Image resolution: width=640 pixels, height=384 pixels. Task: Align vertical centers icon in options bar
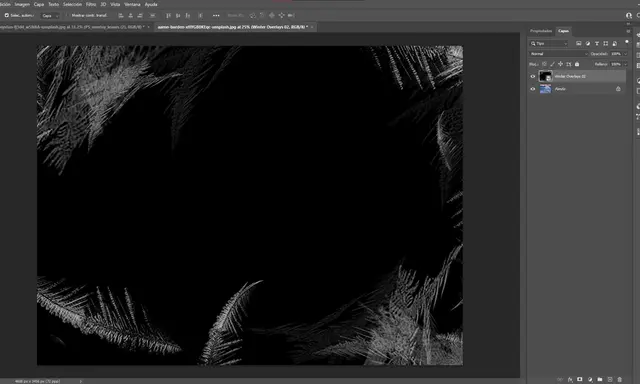pos(178,16)
